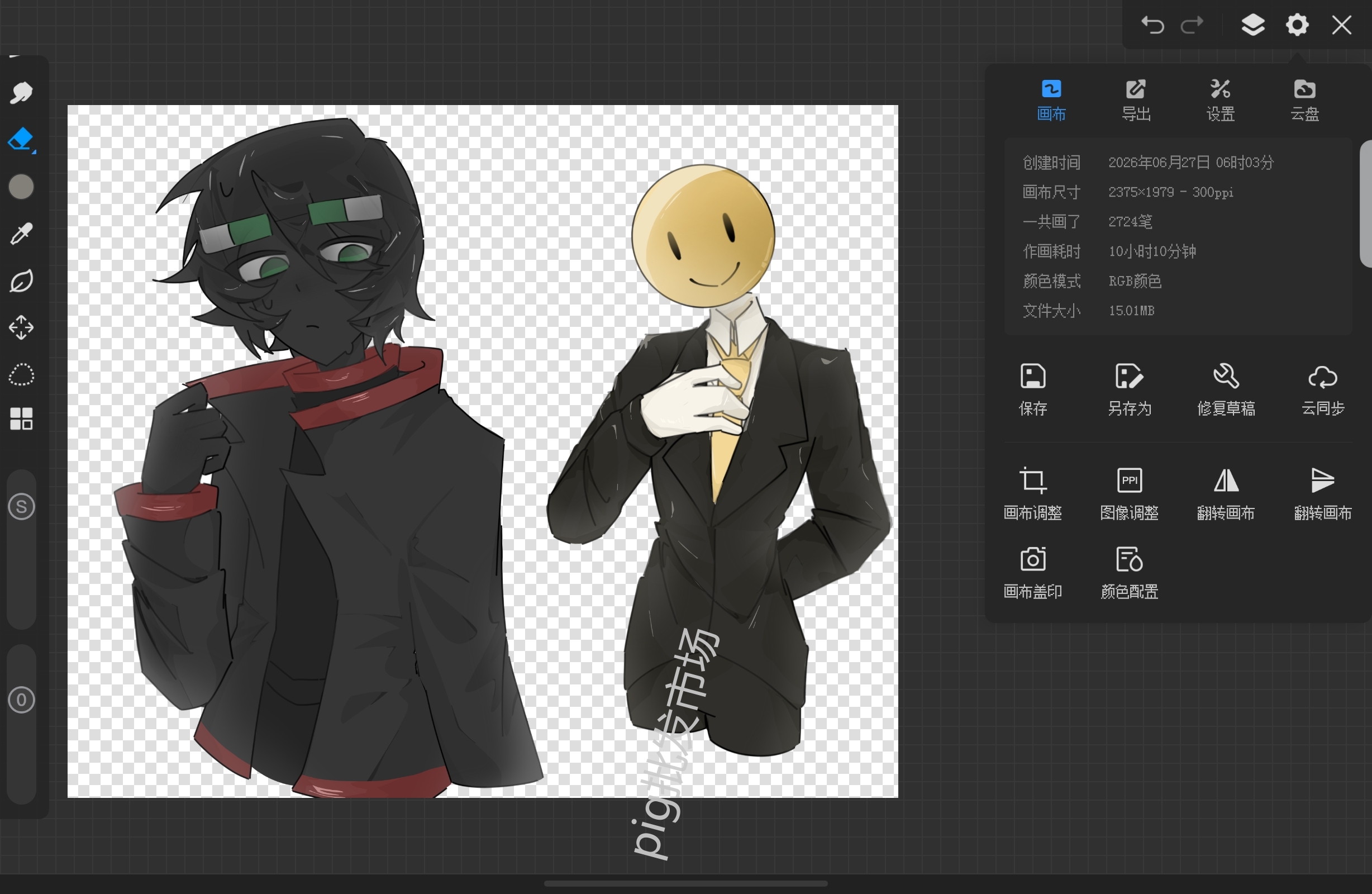Click 另存为 to save as

(1129, 390)
